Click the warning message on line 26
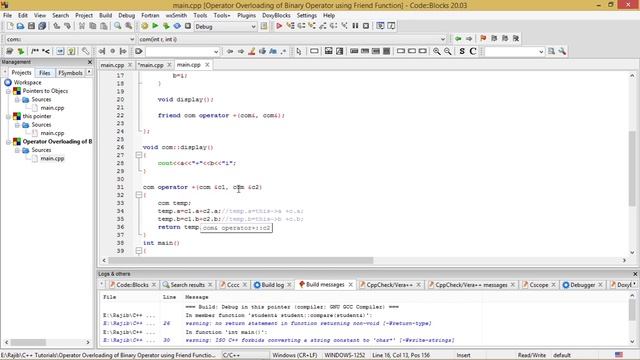640x360 pixels. (308, 323)
